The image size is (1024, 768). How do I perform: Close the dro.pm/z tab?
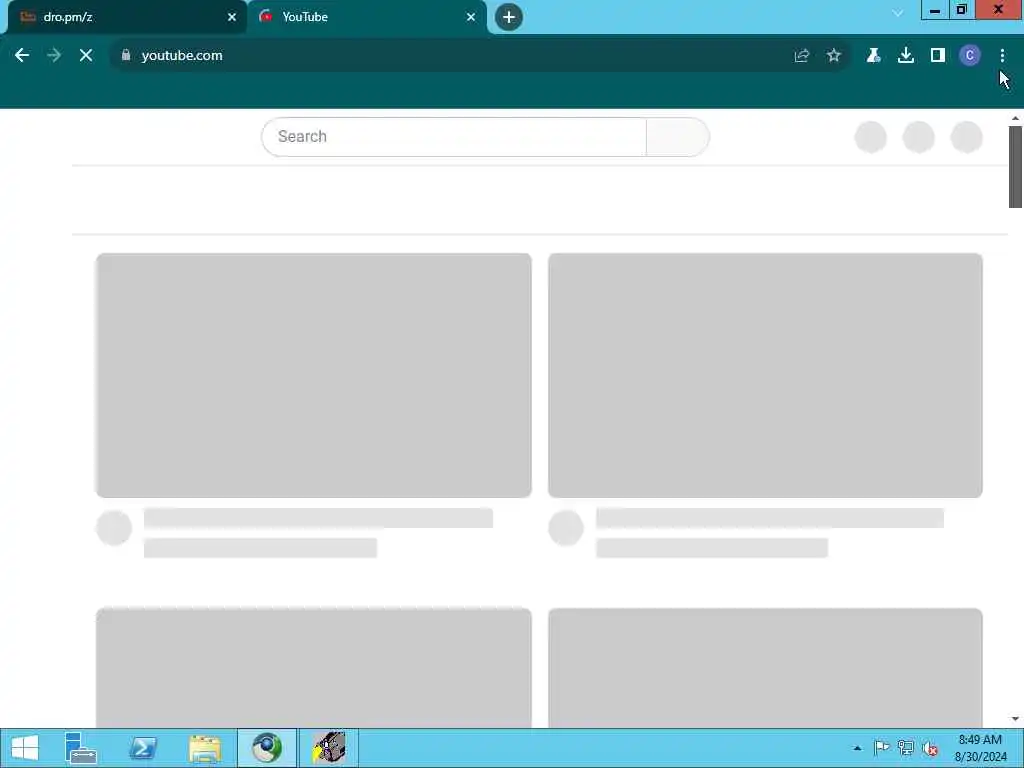[232, 17]
